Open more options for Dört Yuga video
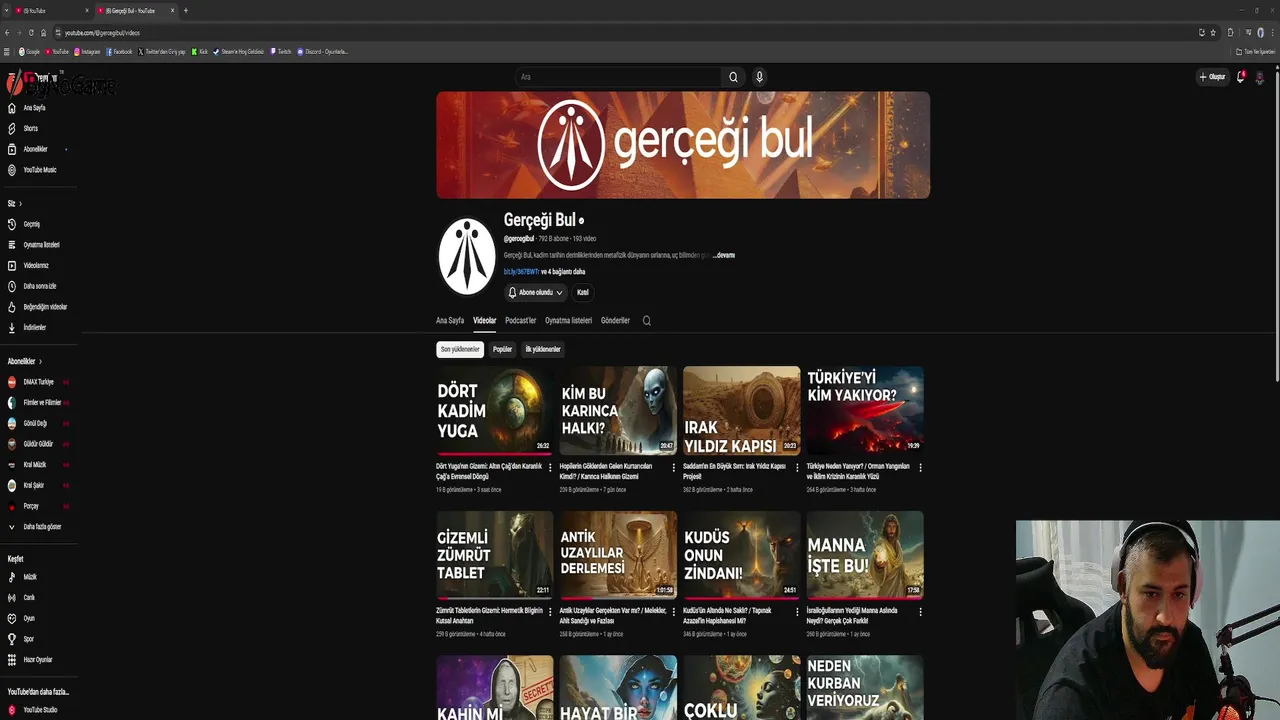The image size is (1280, 720). 549,467
